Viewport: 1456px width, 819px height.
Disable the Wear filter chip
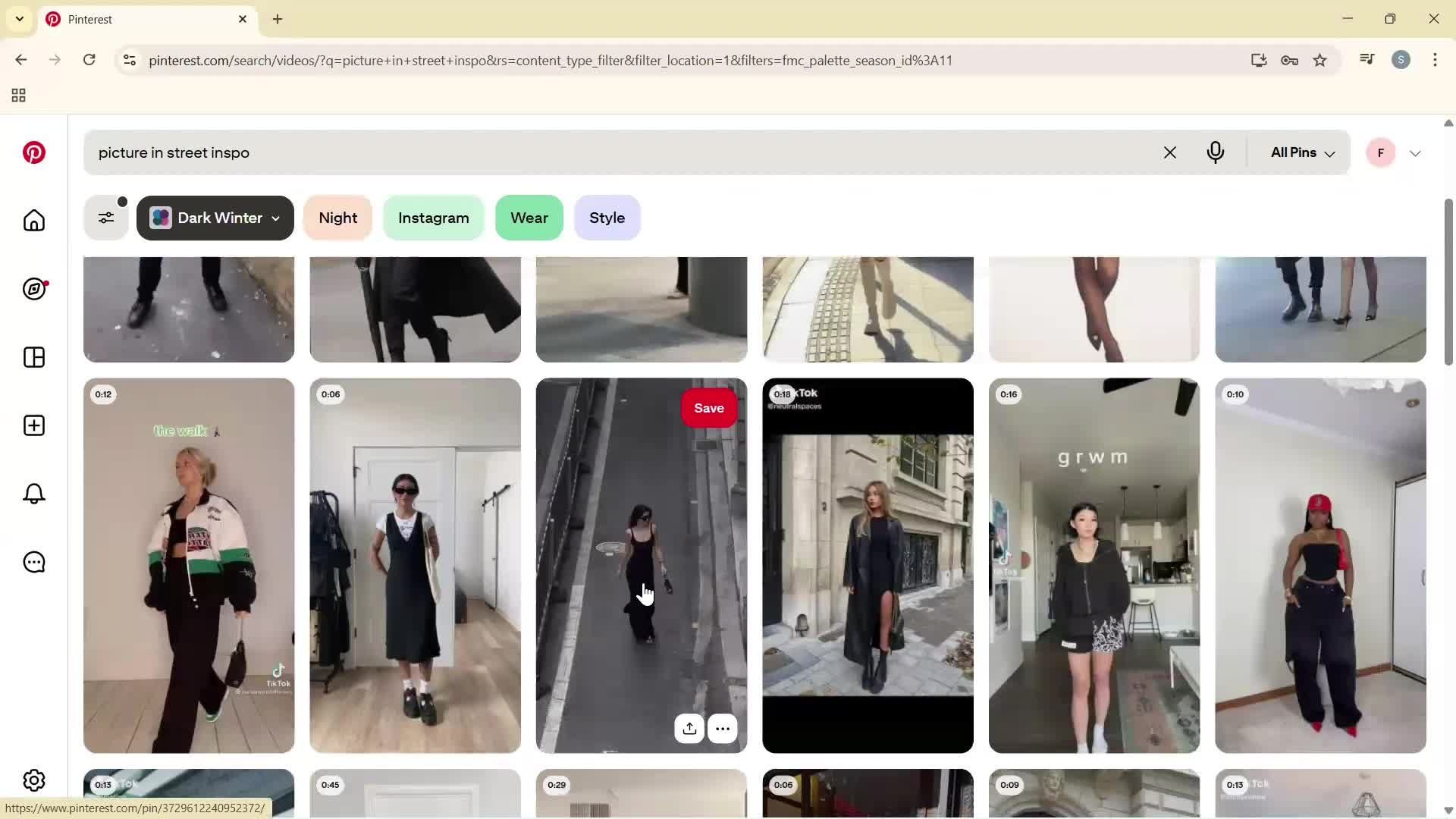click(529, 218)
